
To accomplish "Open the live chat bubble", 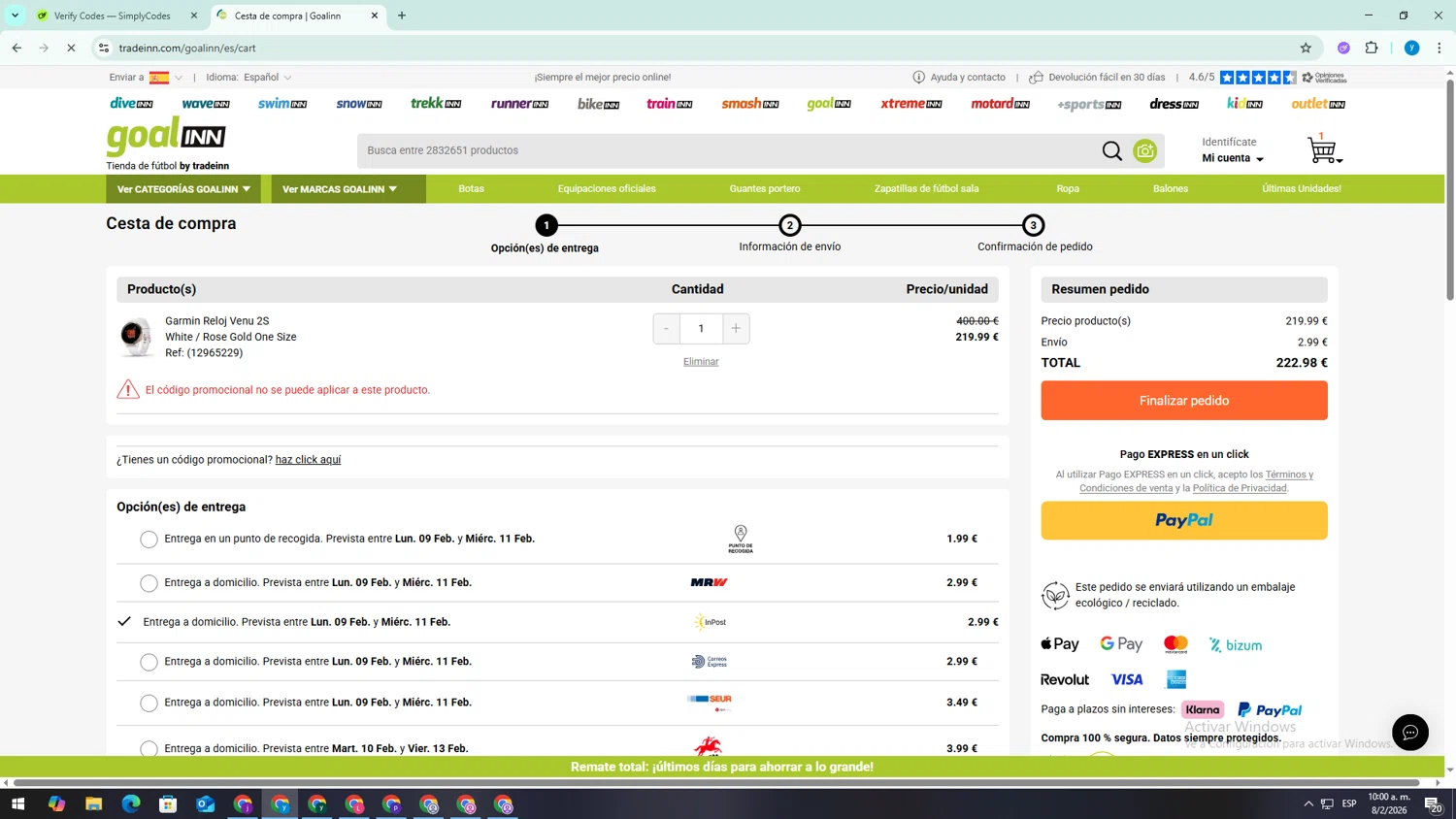I will pos(1409,733).
